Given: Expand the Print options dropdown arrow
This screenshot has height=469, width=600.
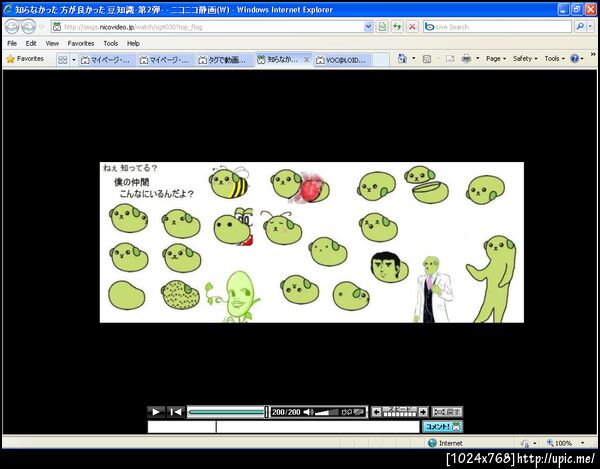Looking at the screenshot, I should click(478, 59).
